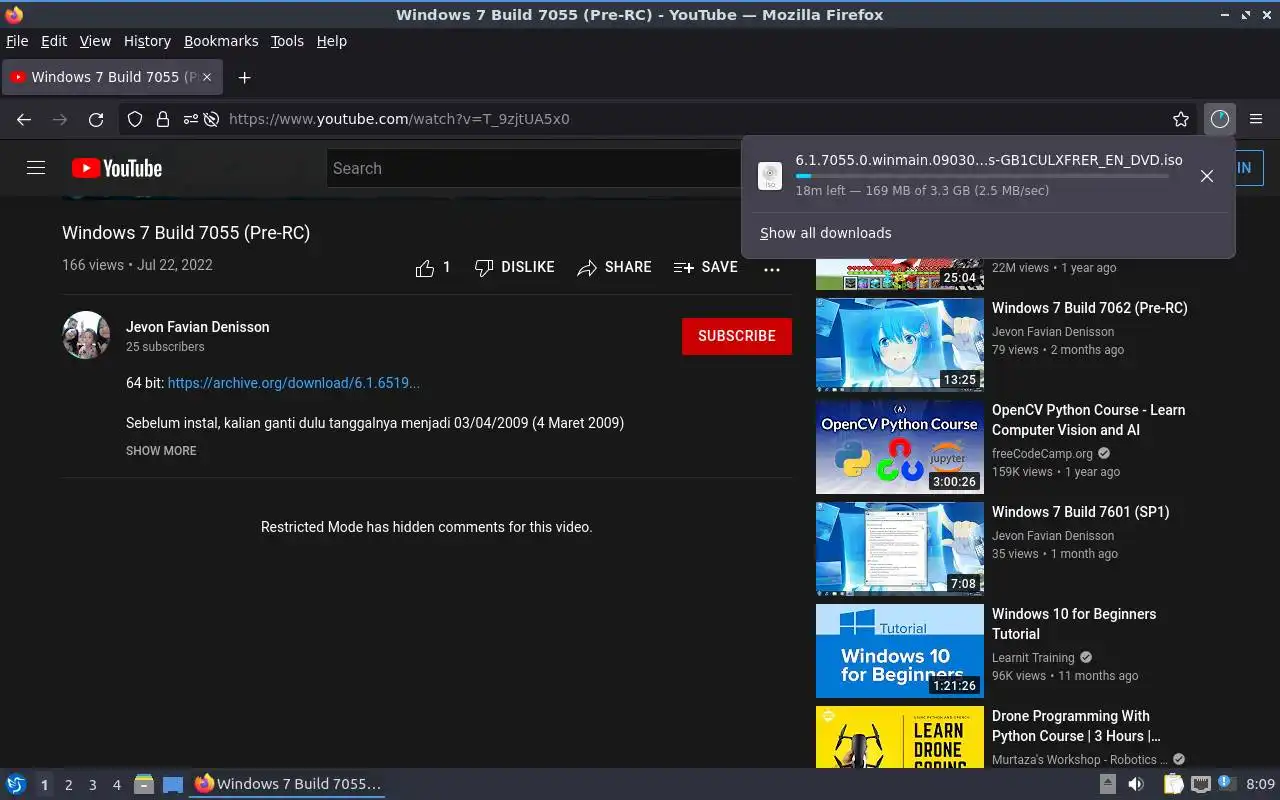The height and width of the screenshot is (800, 1280).
Task: Open the Bookmarks menu
Action: tap(221, 41)
